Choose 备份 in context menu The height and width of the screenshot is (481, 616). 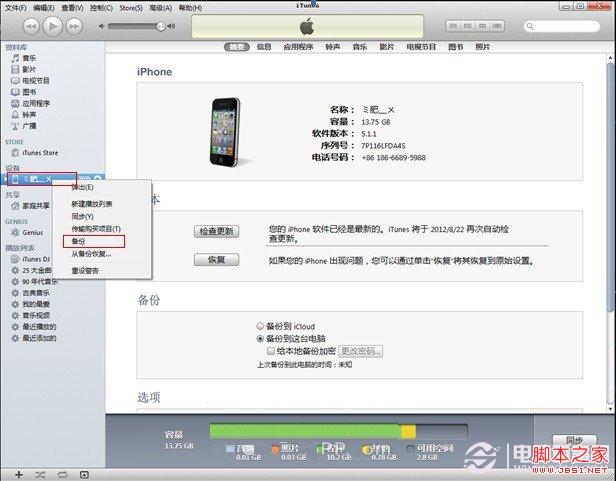click(78, 241)
